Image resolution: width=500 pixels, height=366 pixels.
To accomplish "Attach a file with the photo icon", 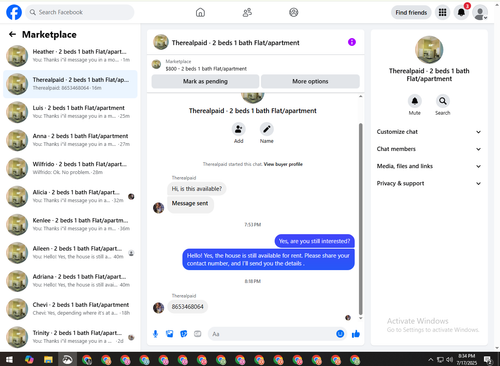I will click(x=170, y=334).
